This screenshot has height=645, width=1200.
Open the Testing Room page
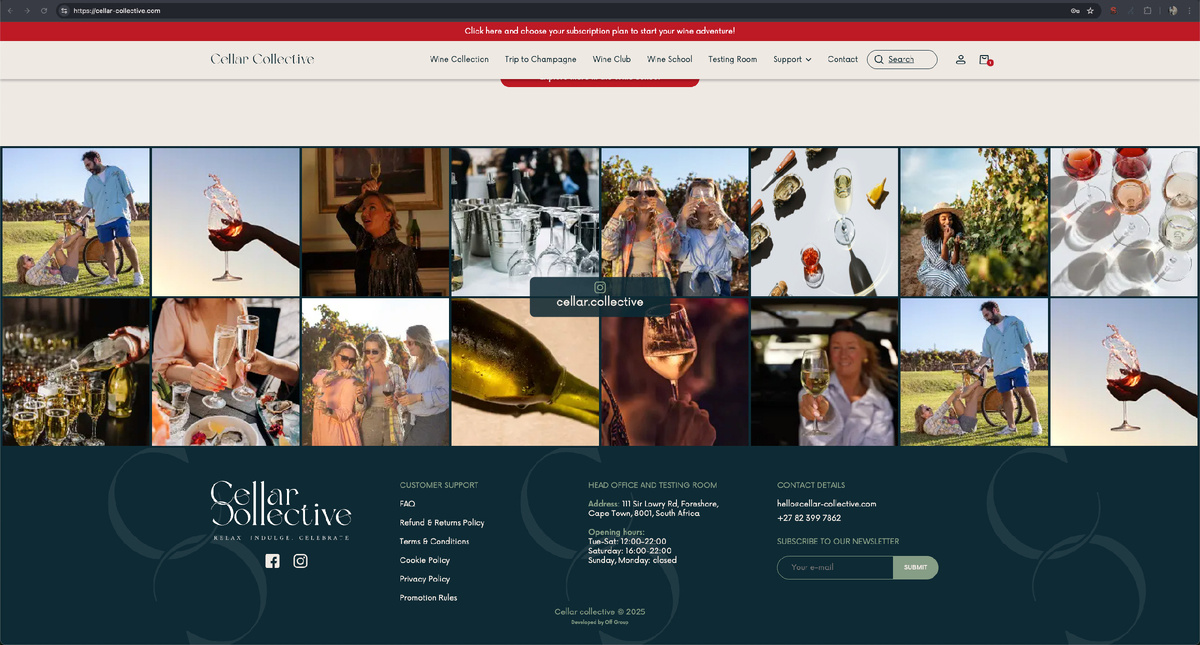tap(732, 59)
